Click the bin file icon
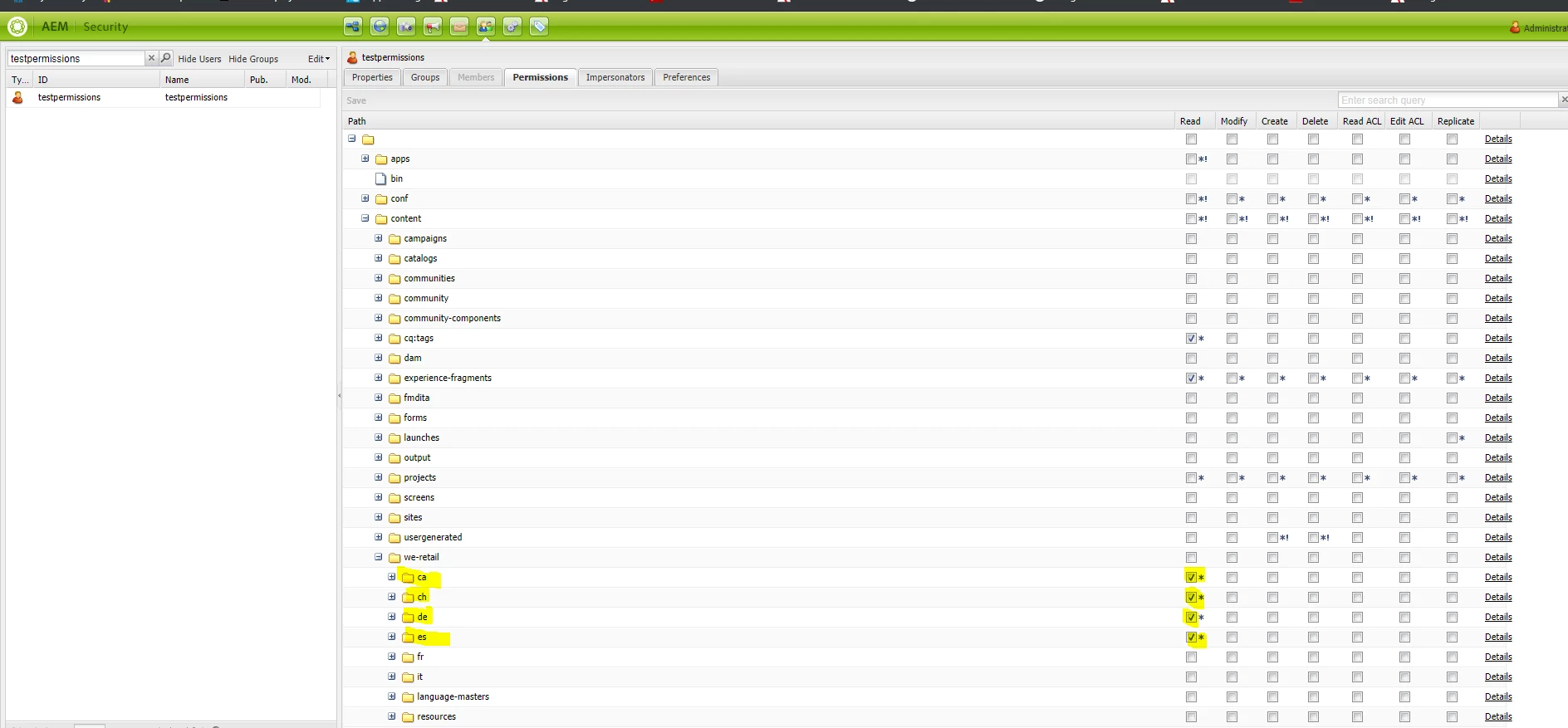The width and height of the screenshot is (1568, 728). tap(381, 179)
